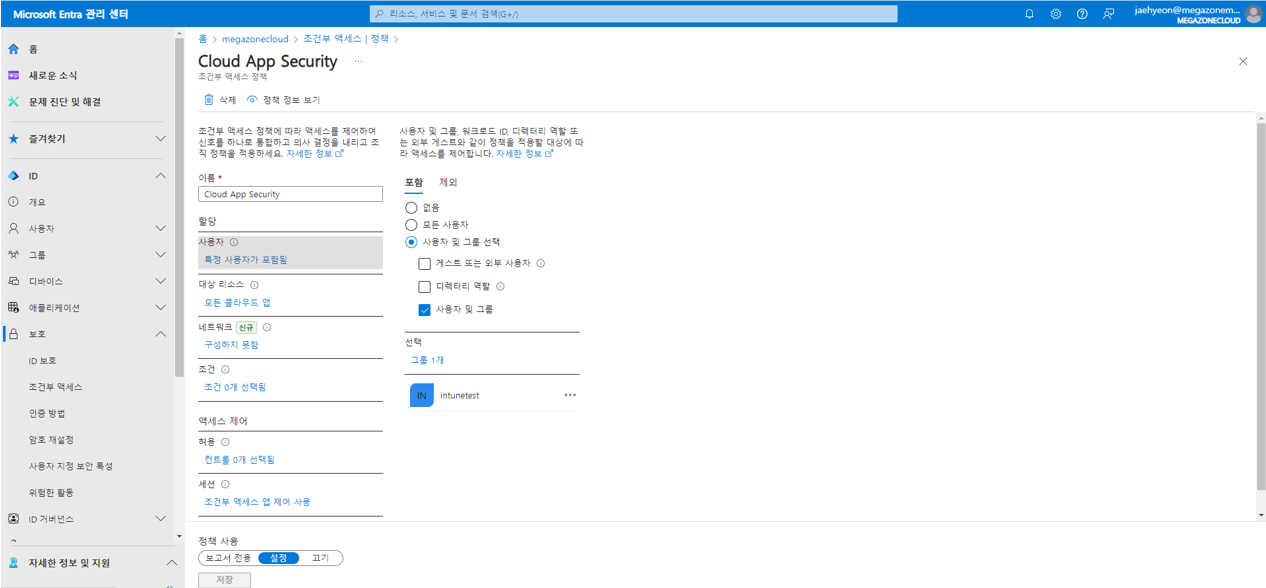Check the 디렉터리 역할 checkbox

pyautogui.click(x=424, y=287)
